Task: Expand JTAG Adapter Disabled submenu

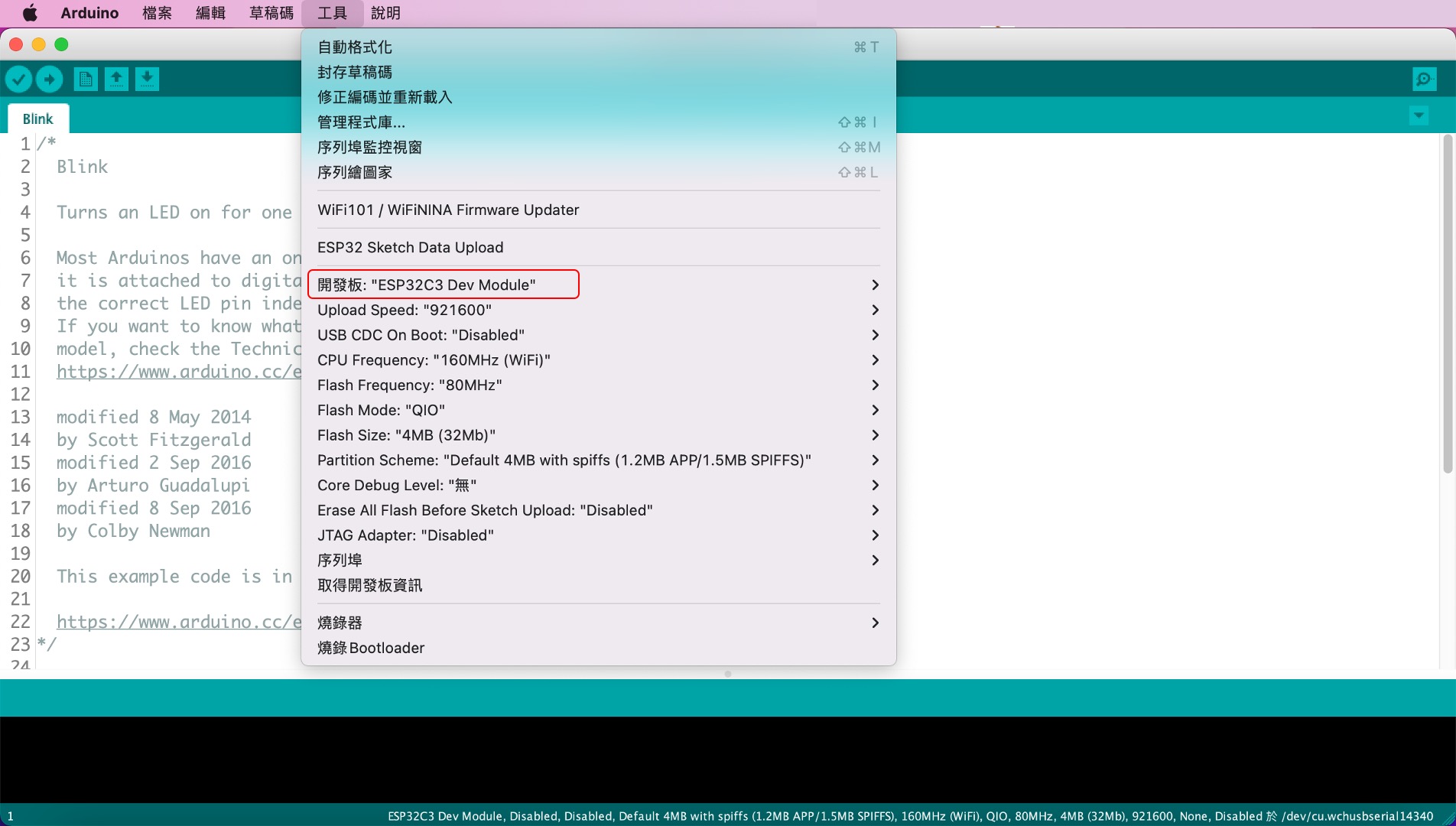Action: click(x=599, y=535)
